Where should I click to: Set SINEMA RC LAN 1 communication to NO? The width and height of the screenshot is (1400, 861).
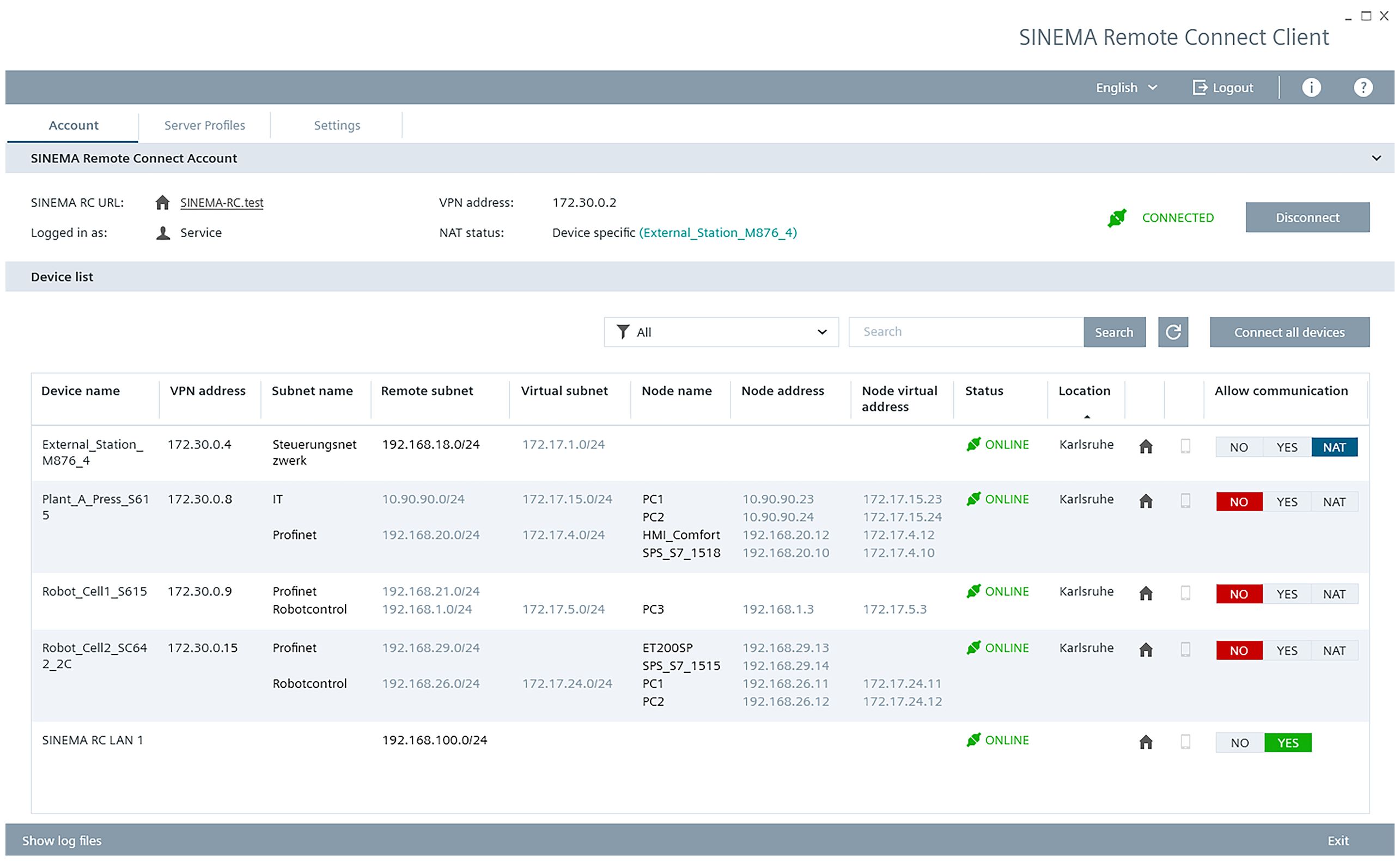coord(1239,743)
